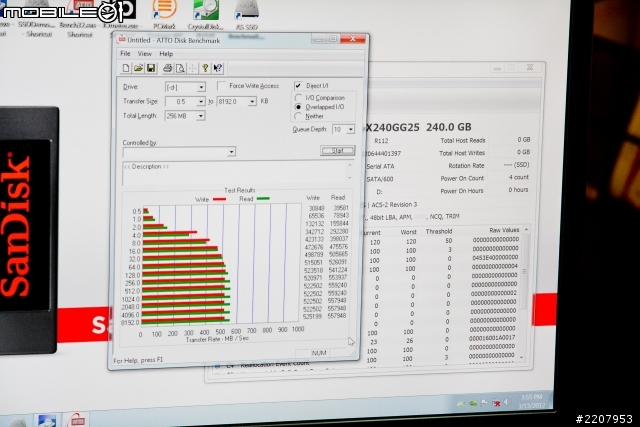
Task: Select the CrystalDisk desktop shortcut
Action: [205, 15]
